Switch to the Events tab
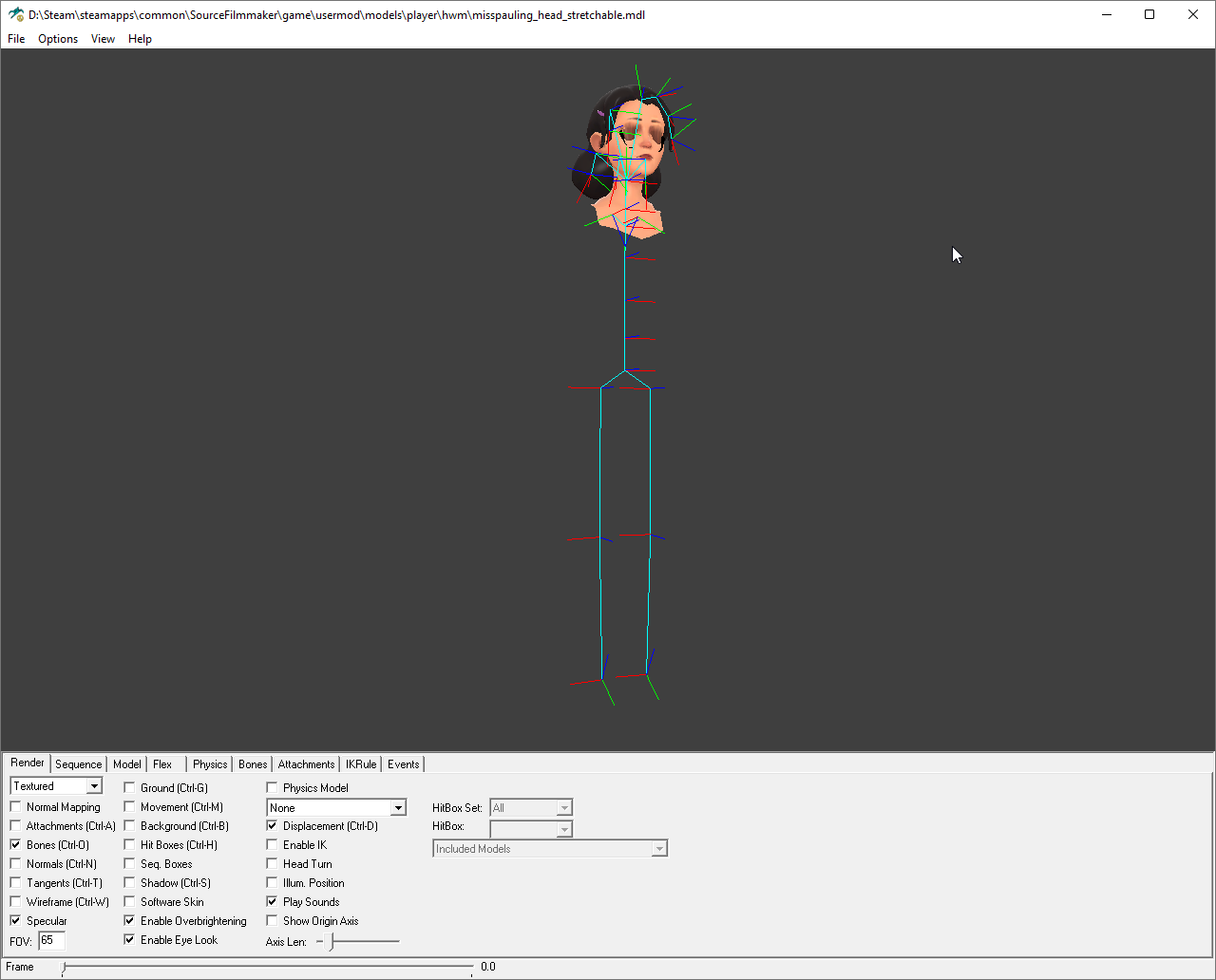Image resolution: width=1216 pixels, height=980 pixels. coord(403,764)
